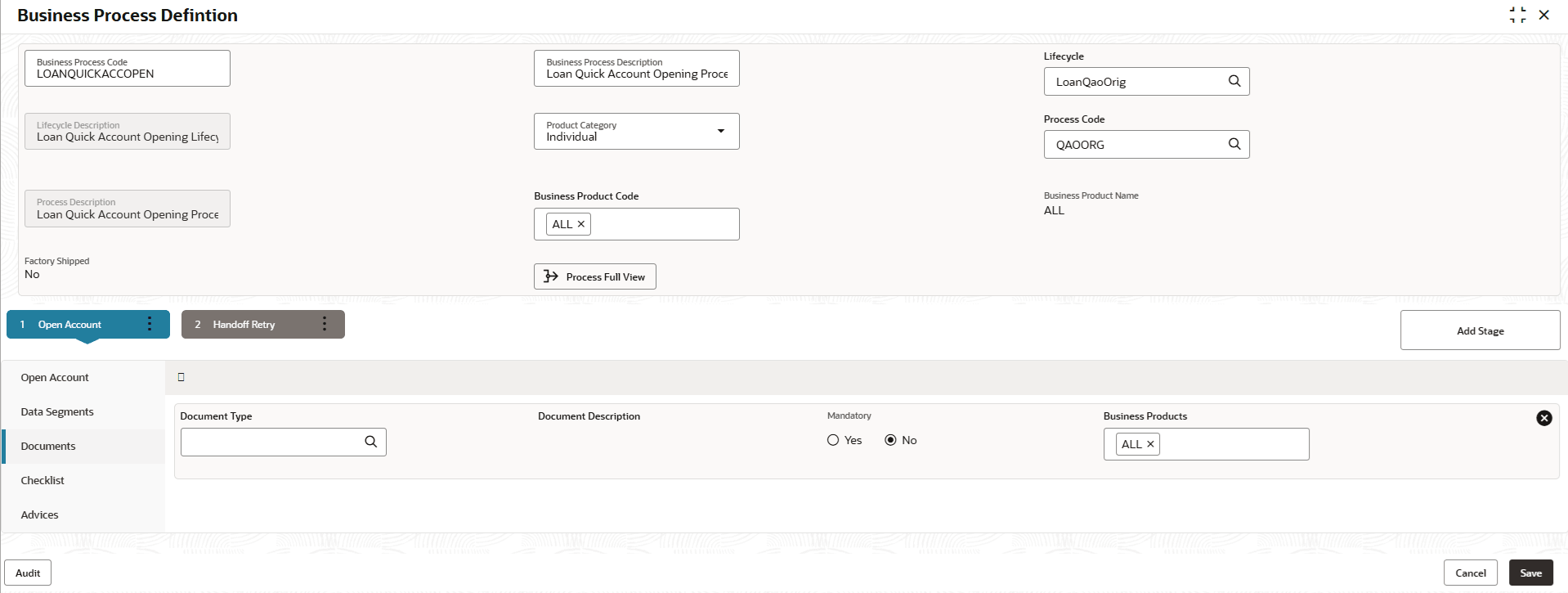Viewport: 1568px width, 593px height.
Task: Remove the ALL tag in Business Product Code
Action: click(581, 224)
